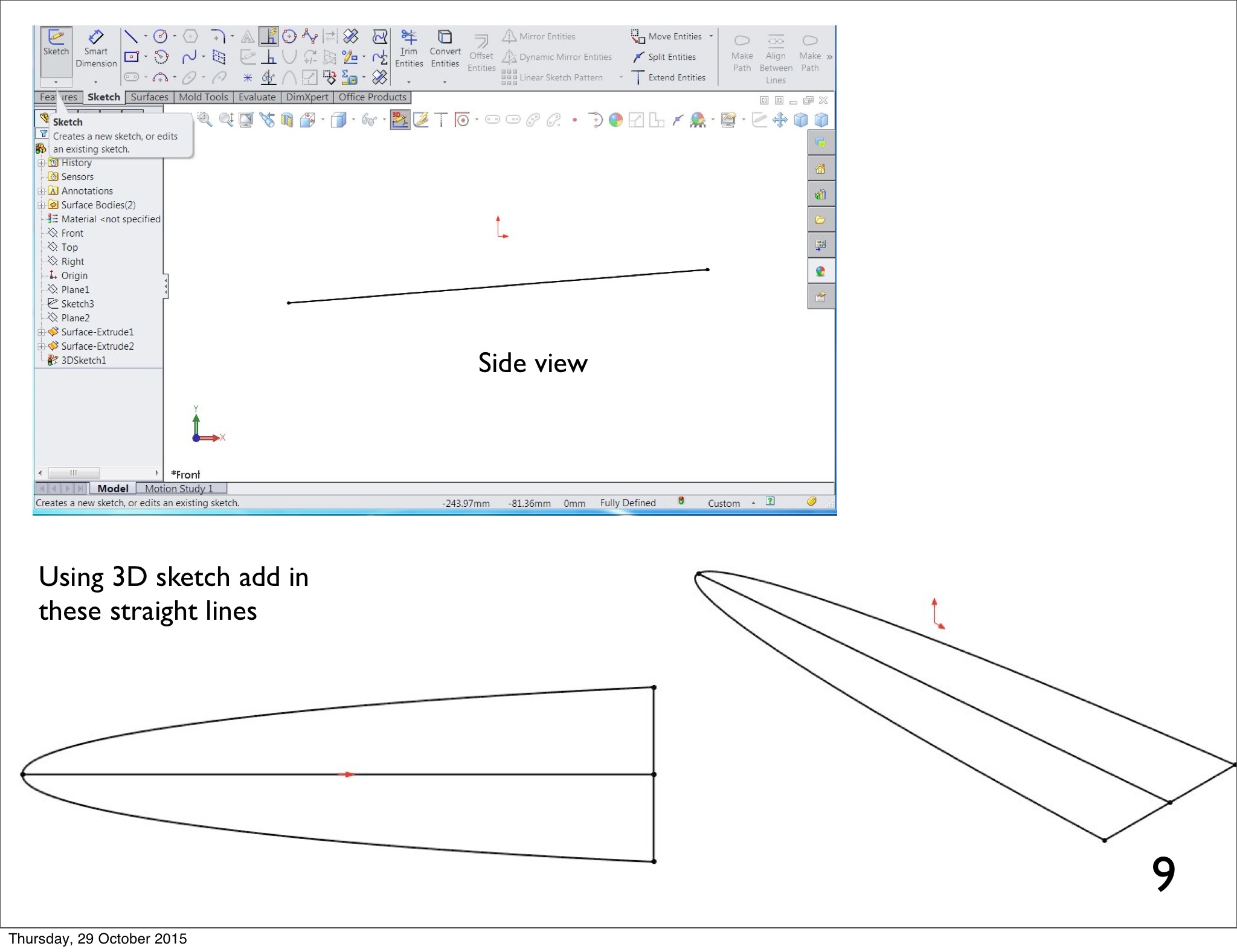The width and height of the screenshot is (1237, 952).
Task: Select the Line sketch tool
Action: pos(130,37)
